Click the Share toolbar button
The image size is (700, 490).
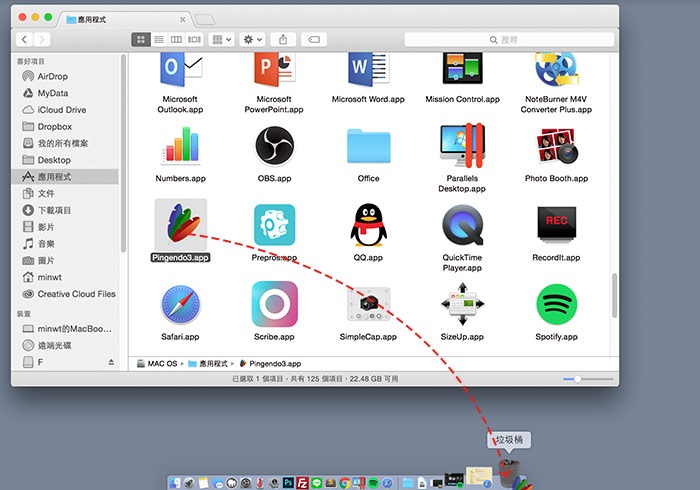point(283,40)
